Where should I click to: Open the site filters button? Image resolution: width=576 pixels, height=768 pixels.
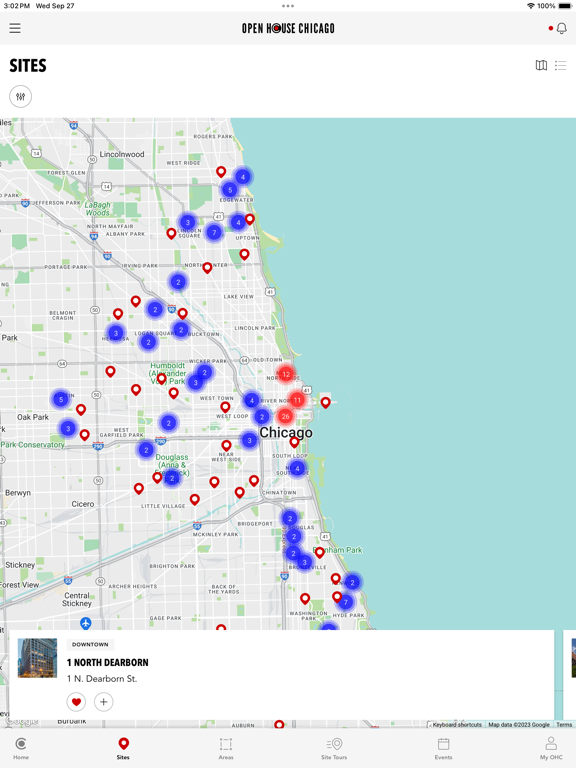click(x=21, y=96)
